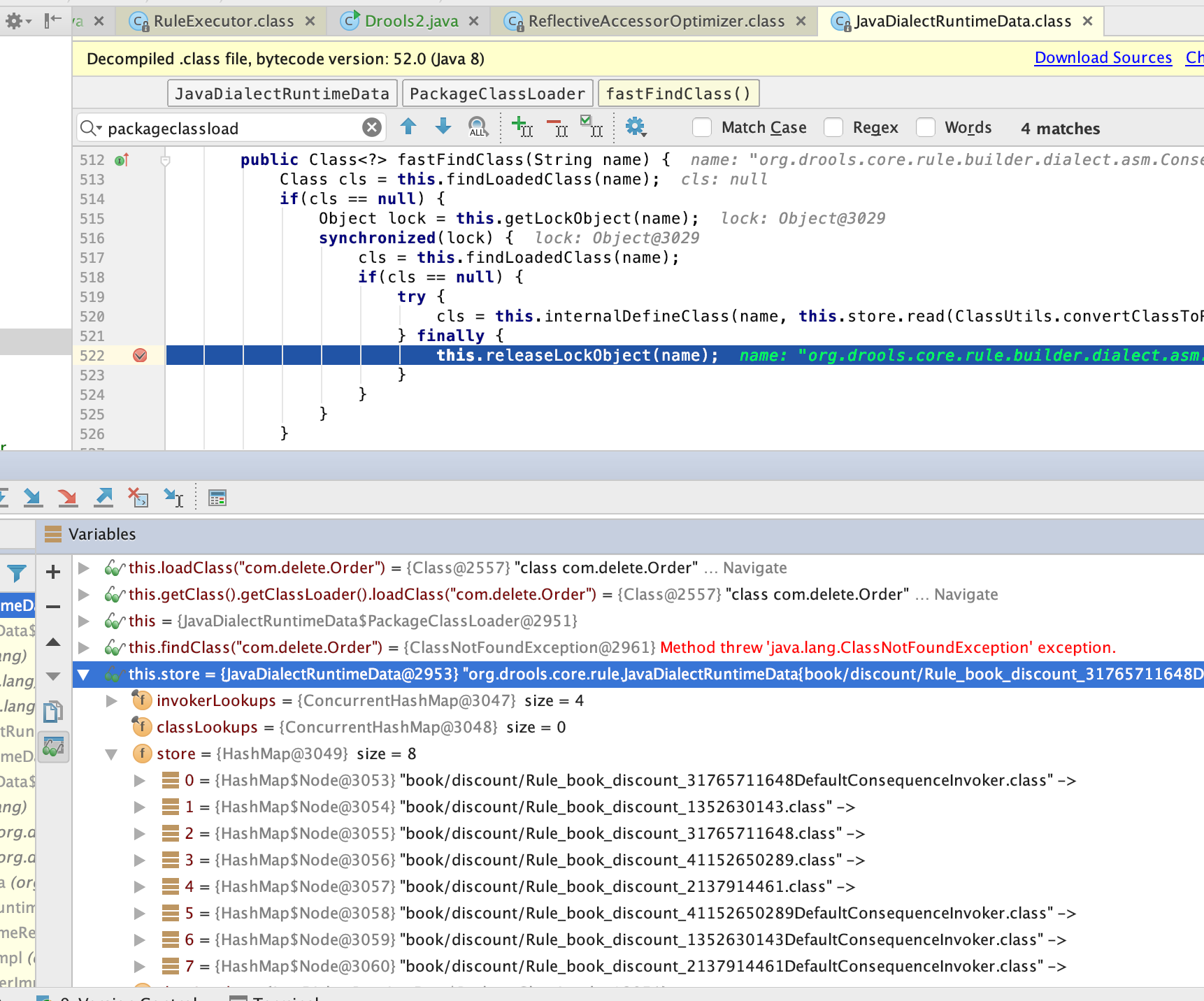Screen dimensions: 1204x1001
Task: Select the JavaDialectRuntimeData.class tab
Action: [x=962, y=21]
